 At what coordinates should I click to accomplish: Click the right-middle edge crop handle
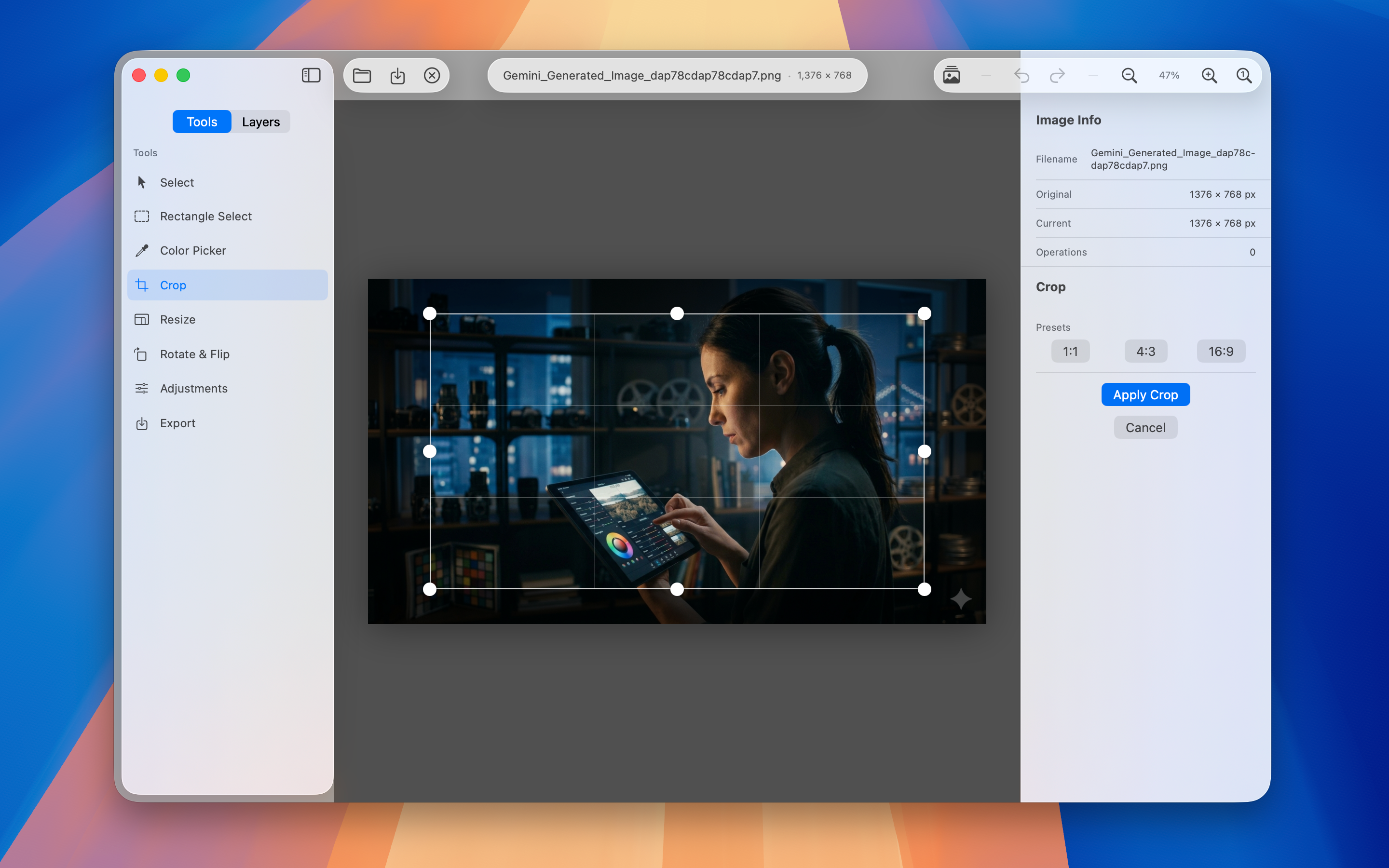(x=924, y=452)
